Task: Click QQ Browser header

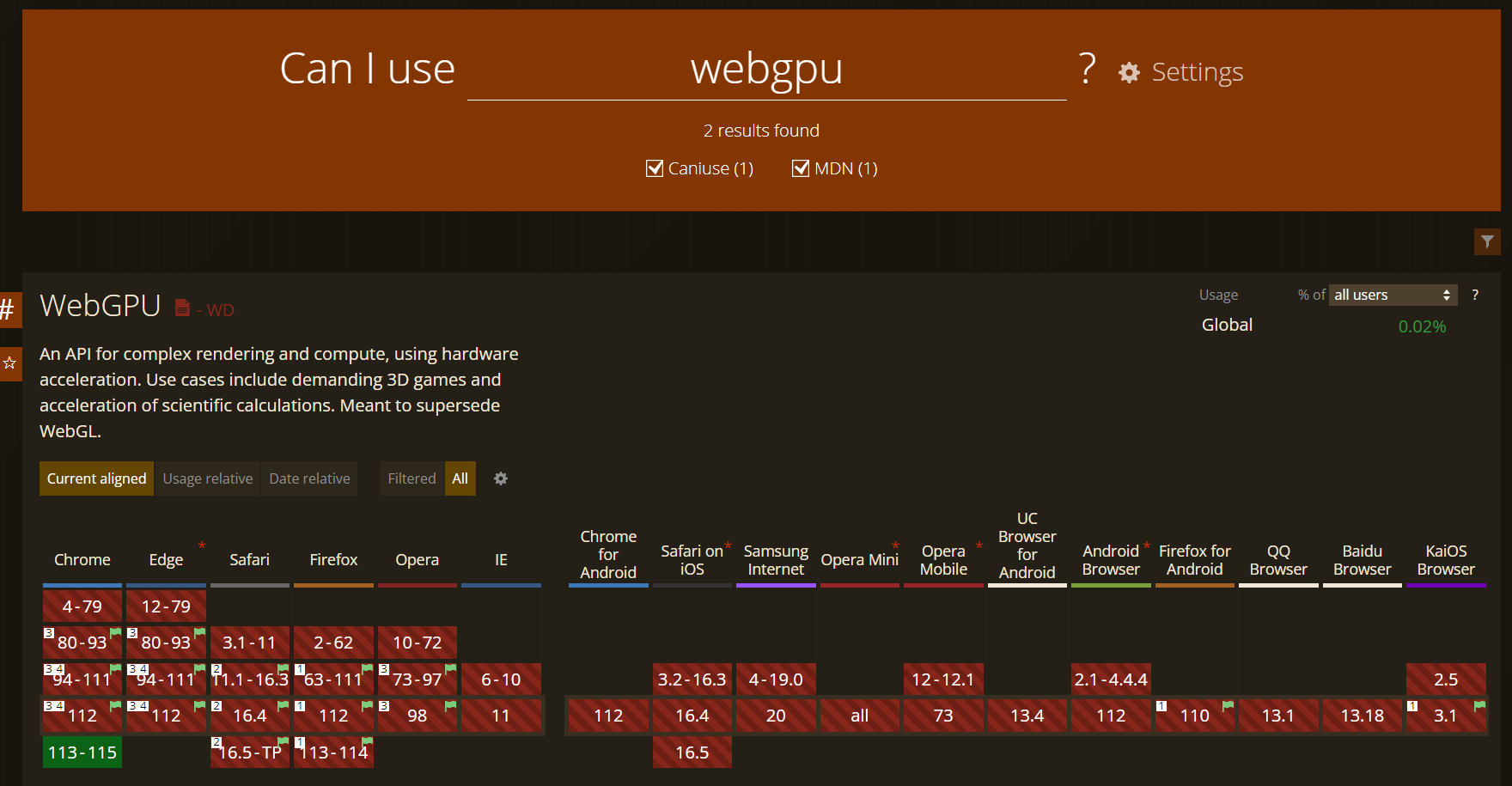Action: (x=1278, y=560)
